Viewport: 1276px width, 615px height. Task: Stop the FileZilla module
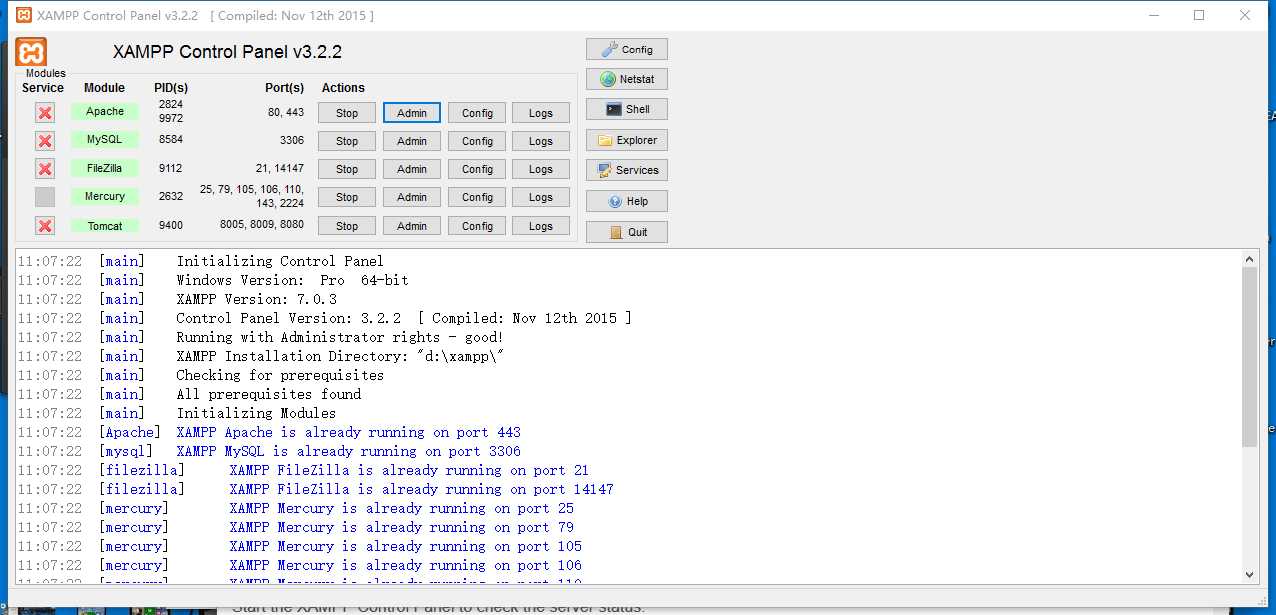(x=347, y=169)
